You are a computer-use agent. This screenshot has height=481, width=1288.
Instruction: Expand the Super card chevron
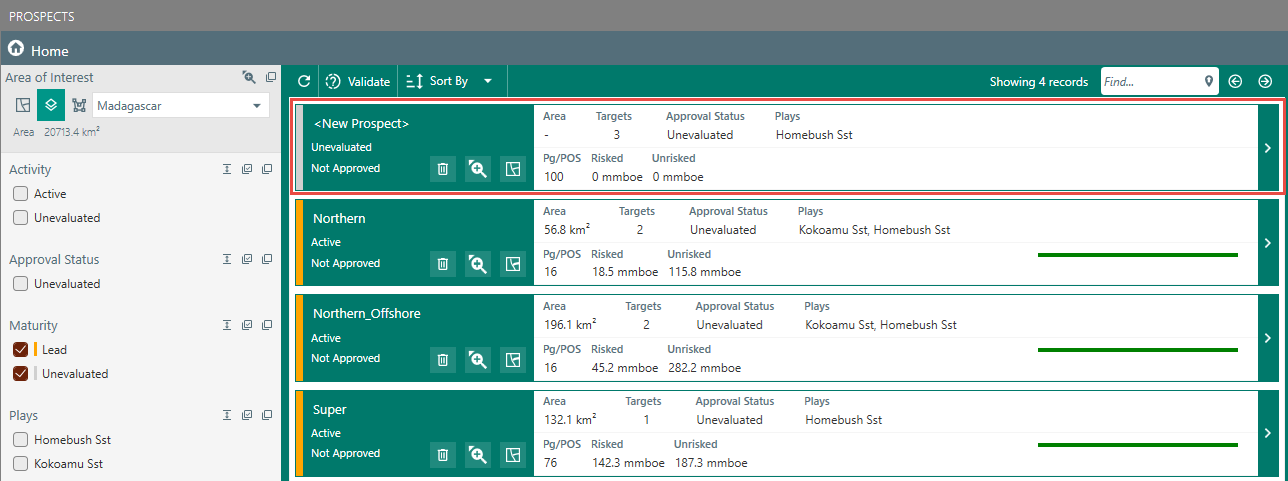click(1268, 433)
